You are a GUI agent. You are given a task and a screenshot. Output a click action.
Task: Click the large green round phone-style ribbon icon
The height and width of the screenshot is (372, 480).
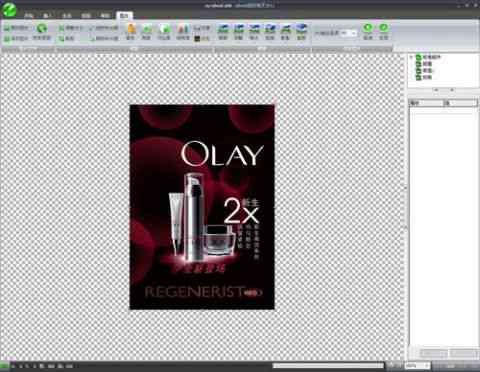click(42, 29)
